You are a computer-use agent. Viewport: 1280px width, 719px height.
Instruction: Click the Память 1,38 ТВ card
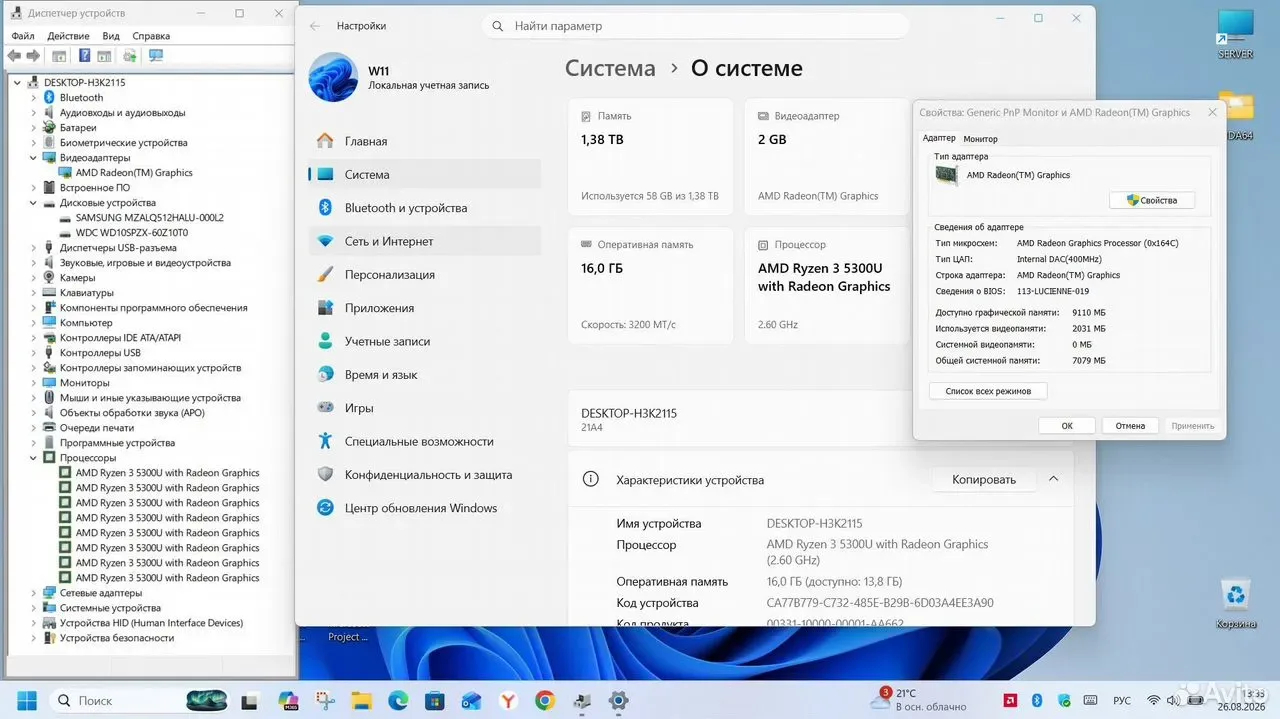[650, 157]
